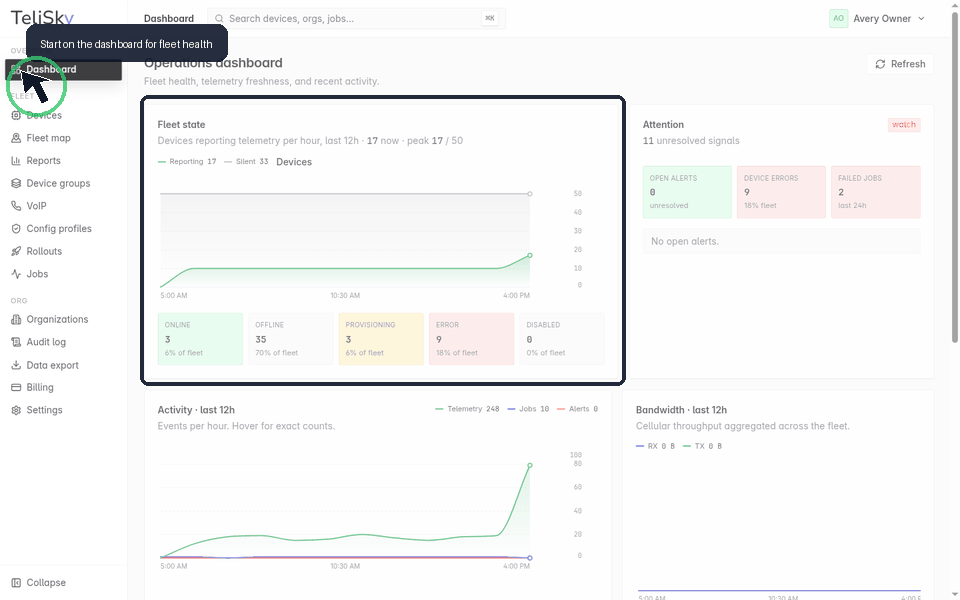Open Reports page
The image size is (960, 600).
64,160
